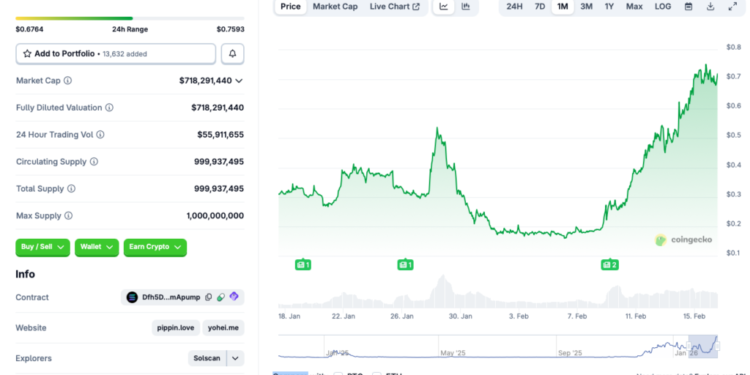Click the Info section heading
Screen dimensions: 750x375
coord(25,274)
